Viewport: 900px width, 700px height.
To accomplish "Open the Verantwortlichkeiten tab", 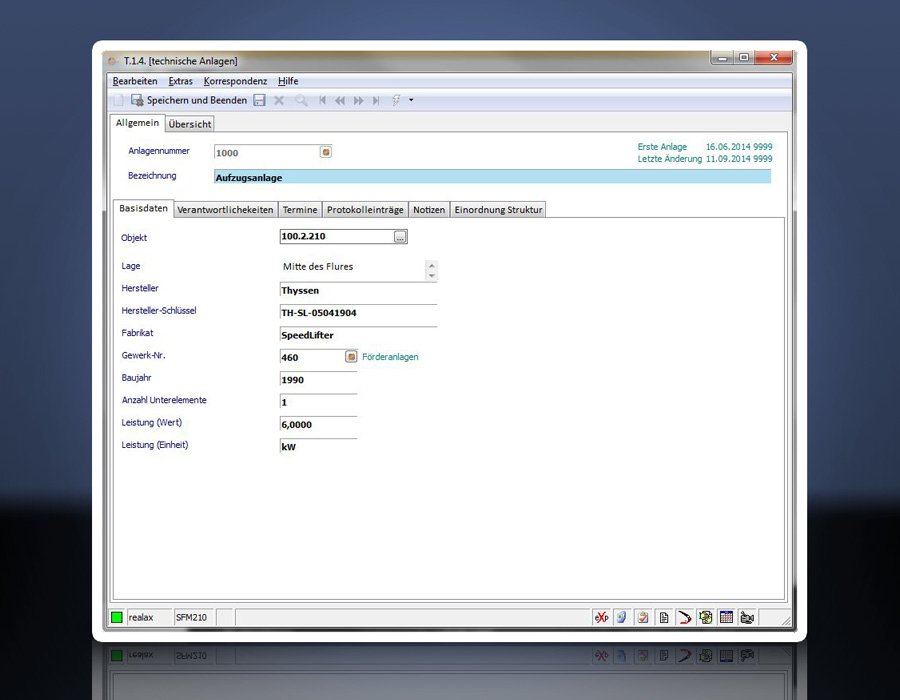I will point(225,209).
